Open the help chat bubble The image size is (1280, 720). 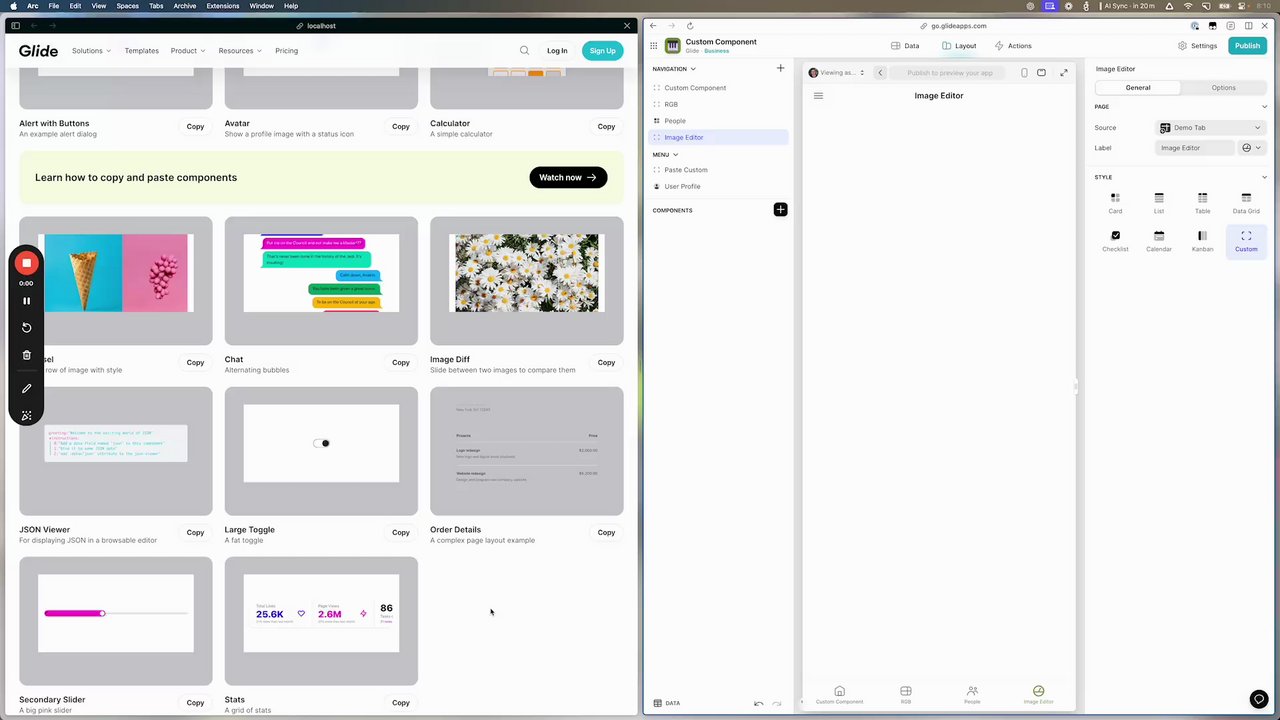coord(1259,700)
